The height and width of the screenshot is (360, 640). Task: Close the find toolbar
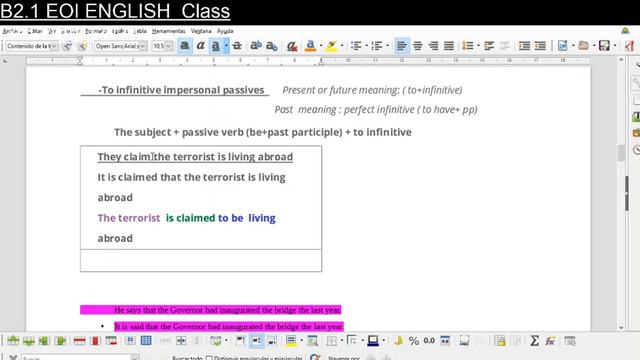[13, 358]
